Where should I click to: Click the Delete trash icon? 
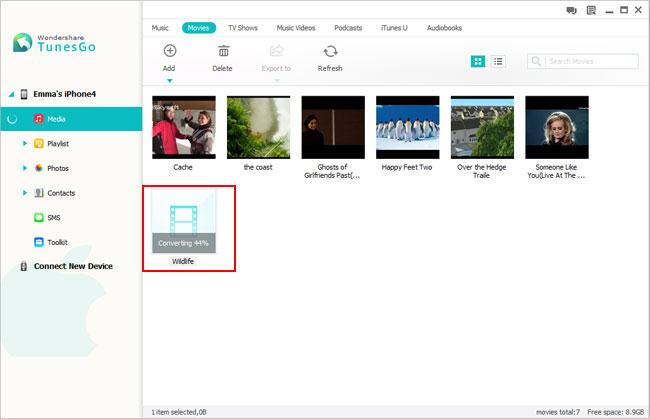[223, 51]
